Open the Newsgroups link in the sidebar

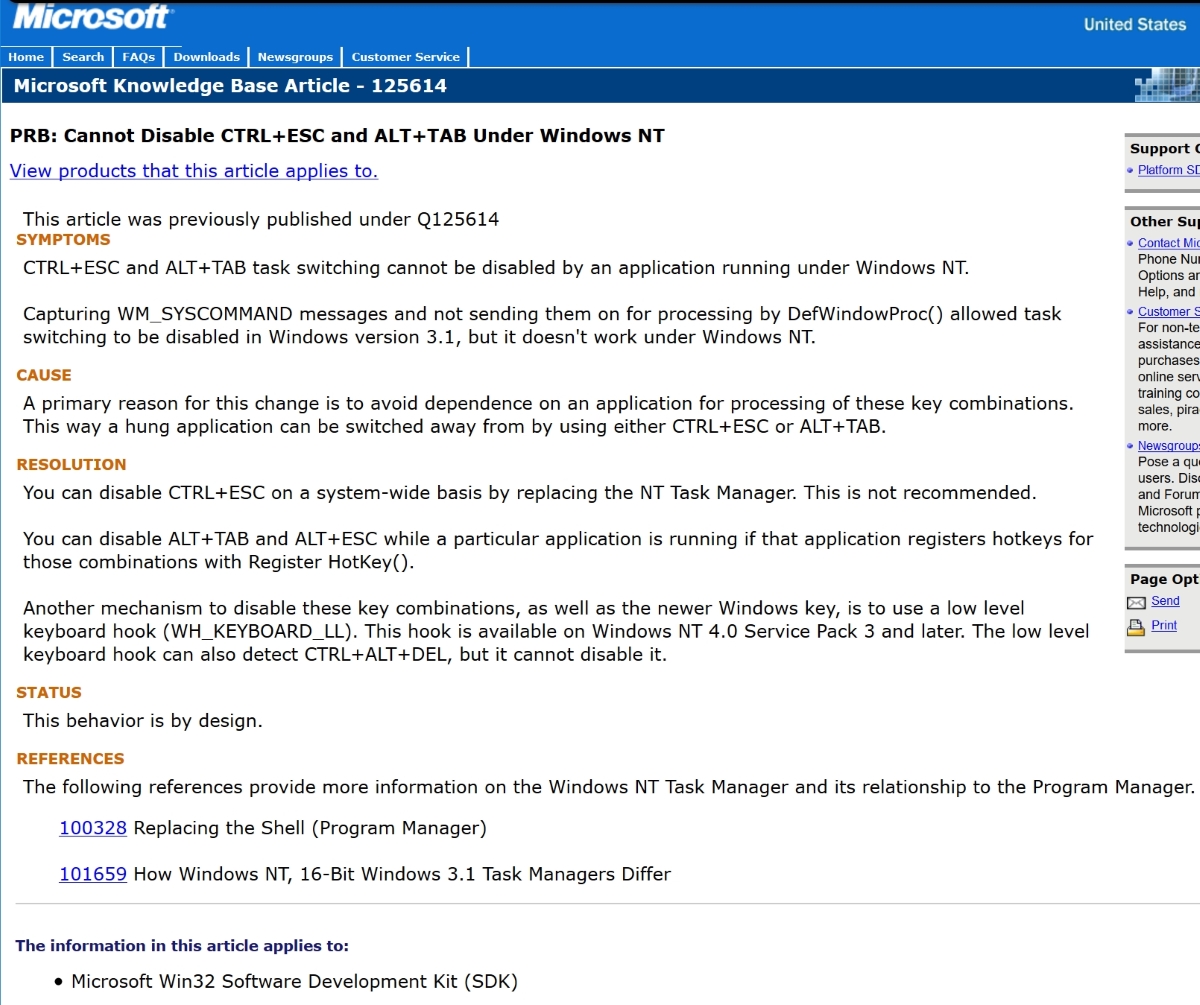1168,445
